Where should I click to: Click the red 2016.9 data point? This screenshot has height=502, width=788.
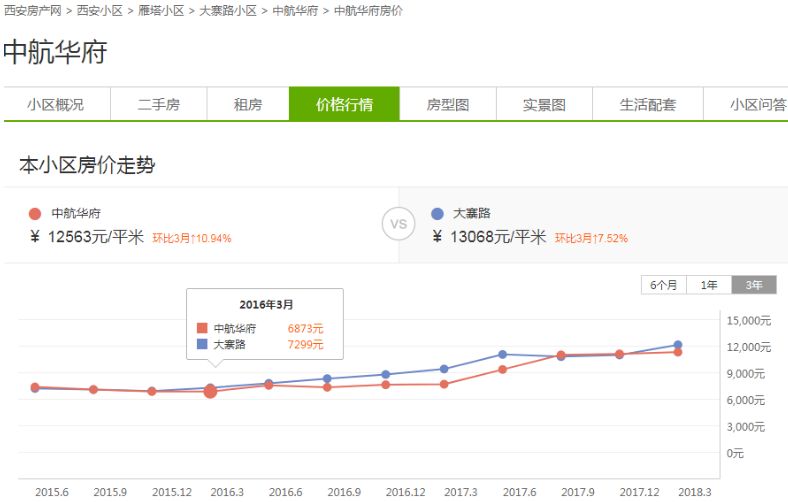pos(327,387)
